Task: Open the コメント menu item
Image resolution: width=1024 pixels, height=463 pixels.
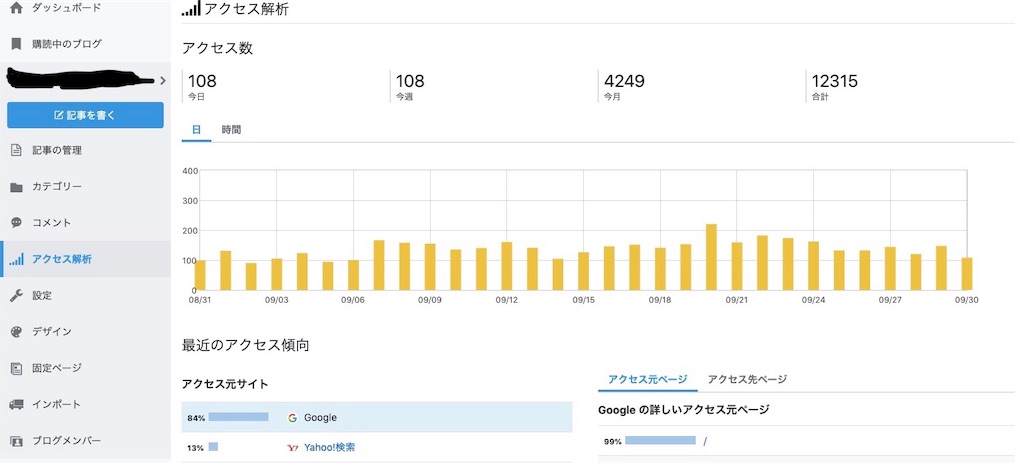Action: (x=52, y=223)
